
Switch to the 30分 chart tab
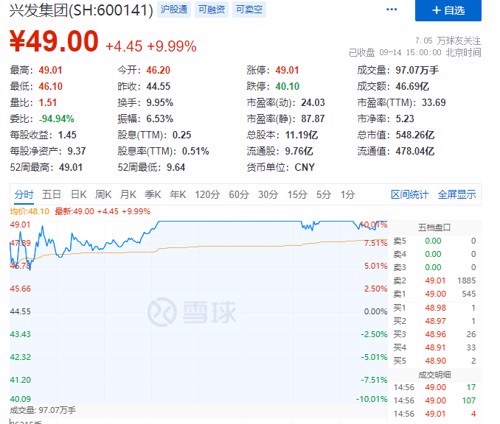click(268, 194)
